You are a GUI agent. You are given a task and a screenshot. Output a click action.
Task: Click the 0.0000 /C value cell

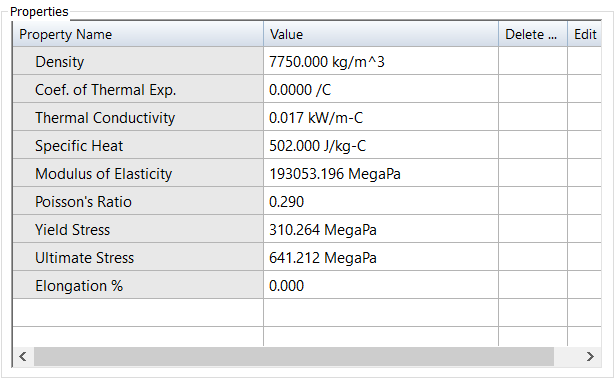pos(381,89)
